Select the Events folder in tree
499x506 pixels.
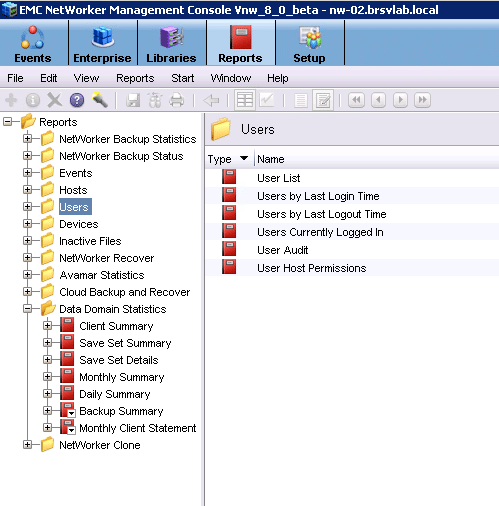click(76, 173)
